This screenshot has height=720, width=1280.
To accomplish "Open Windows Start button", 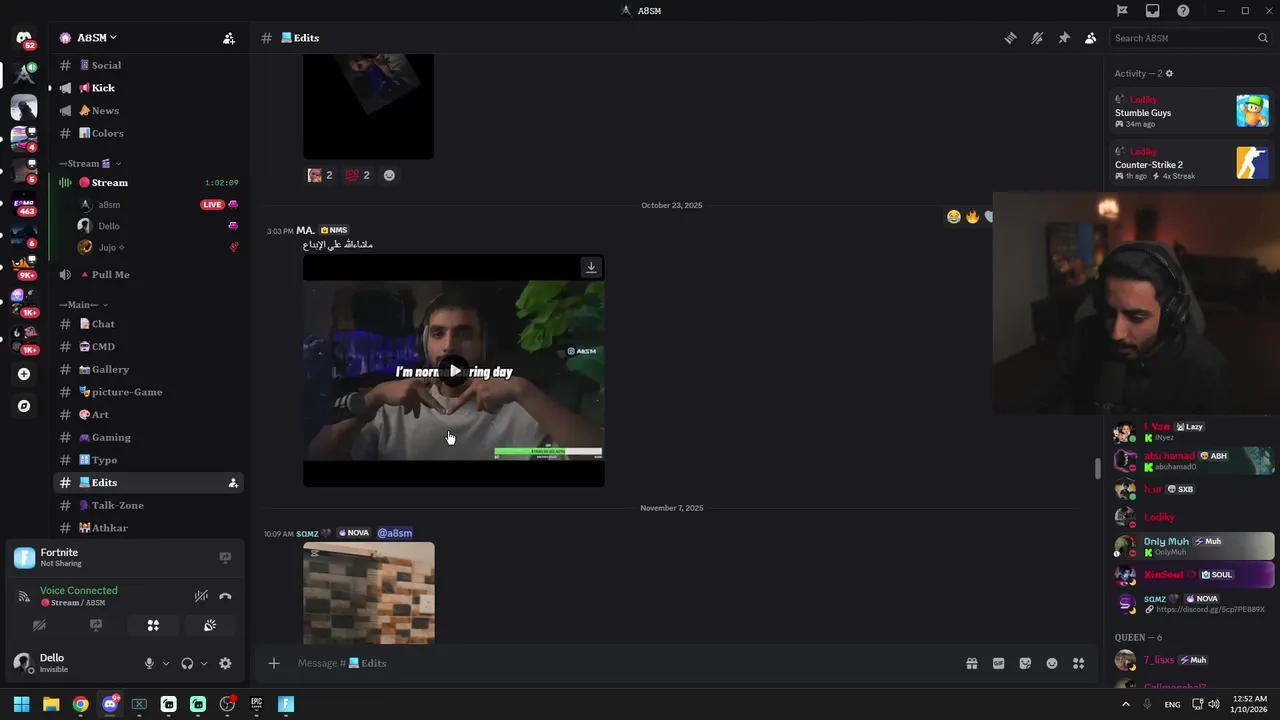I will click(x=21, y=704).
